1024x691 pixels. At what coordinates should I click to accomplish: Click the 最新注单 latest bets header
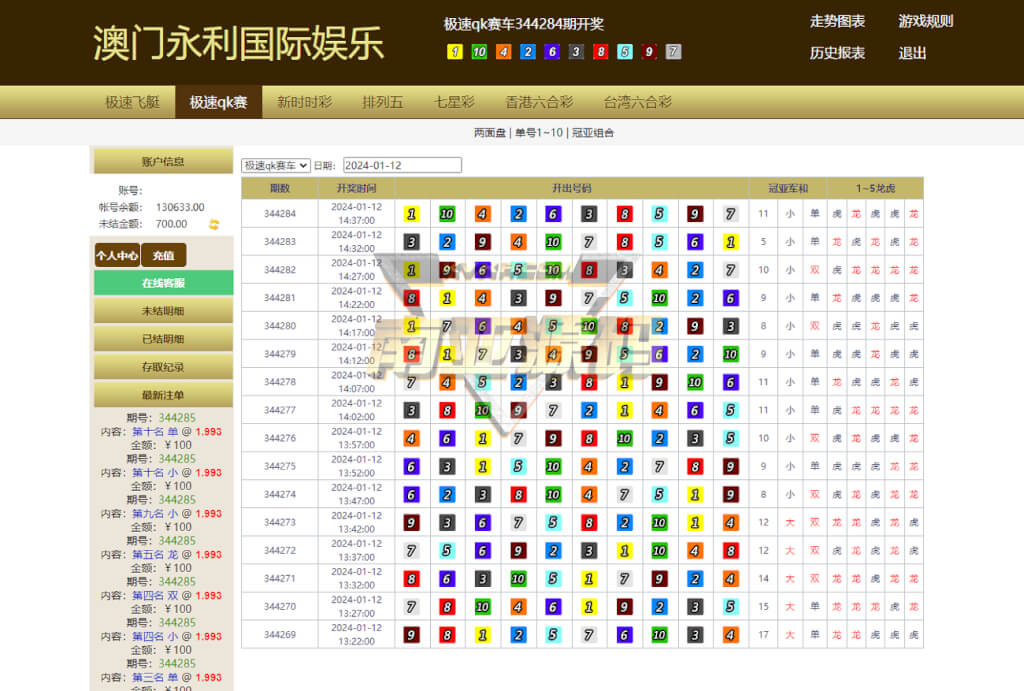pyautogui.click(x=163, y=395)
